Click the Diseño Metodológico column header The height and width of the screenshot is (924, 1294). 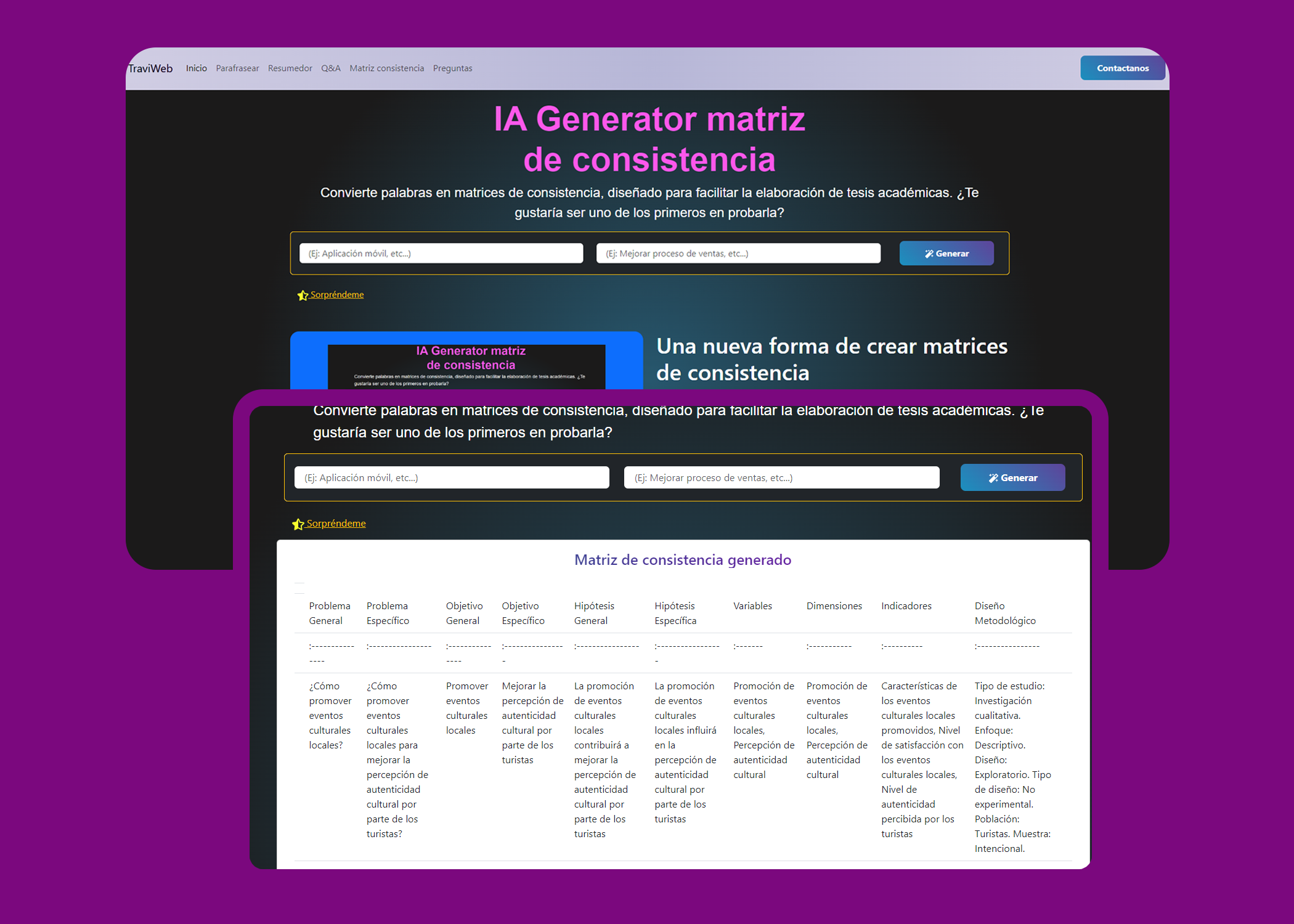(1004, 613)
